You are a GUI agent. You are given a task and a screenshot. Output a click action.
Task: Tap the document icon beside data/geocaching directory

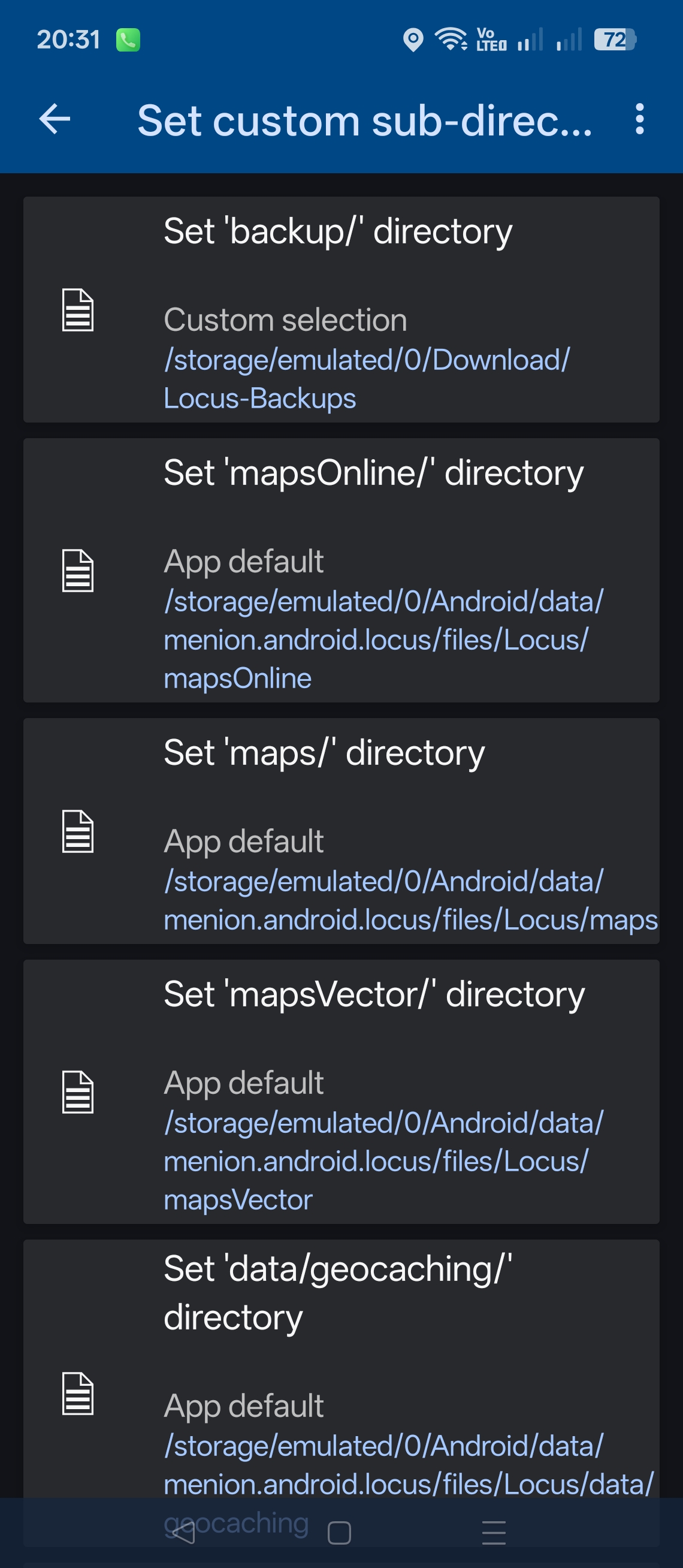78,1394
